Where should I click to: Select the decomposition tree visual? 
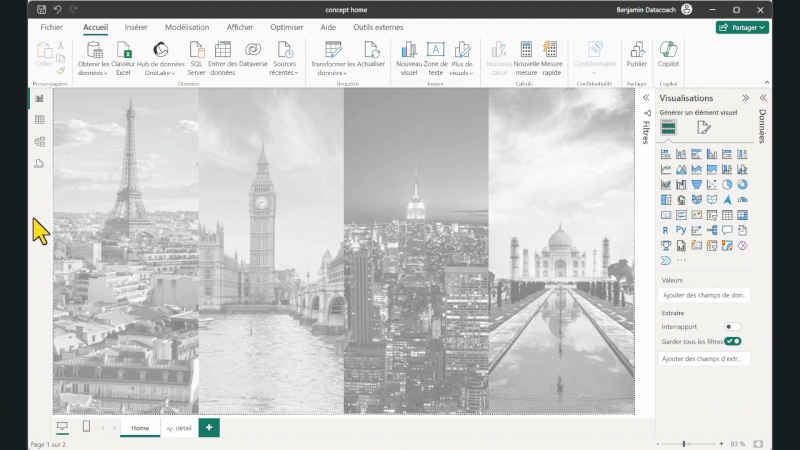[712, 231]
